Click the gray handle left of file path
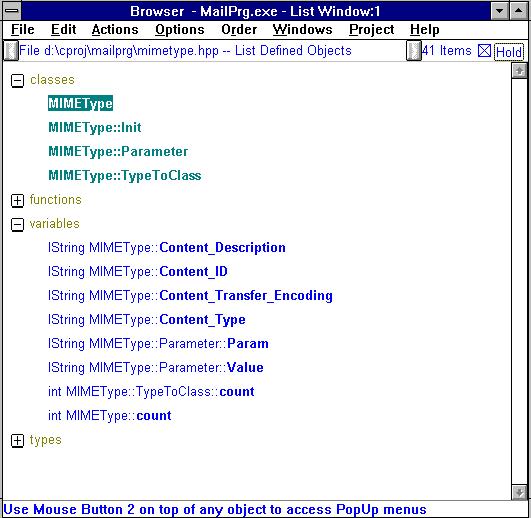531x518 pixels. [11, 51]
